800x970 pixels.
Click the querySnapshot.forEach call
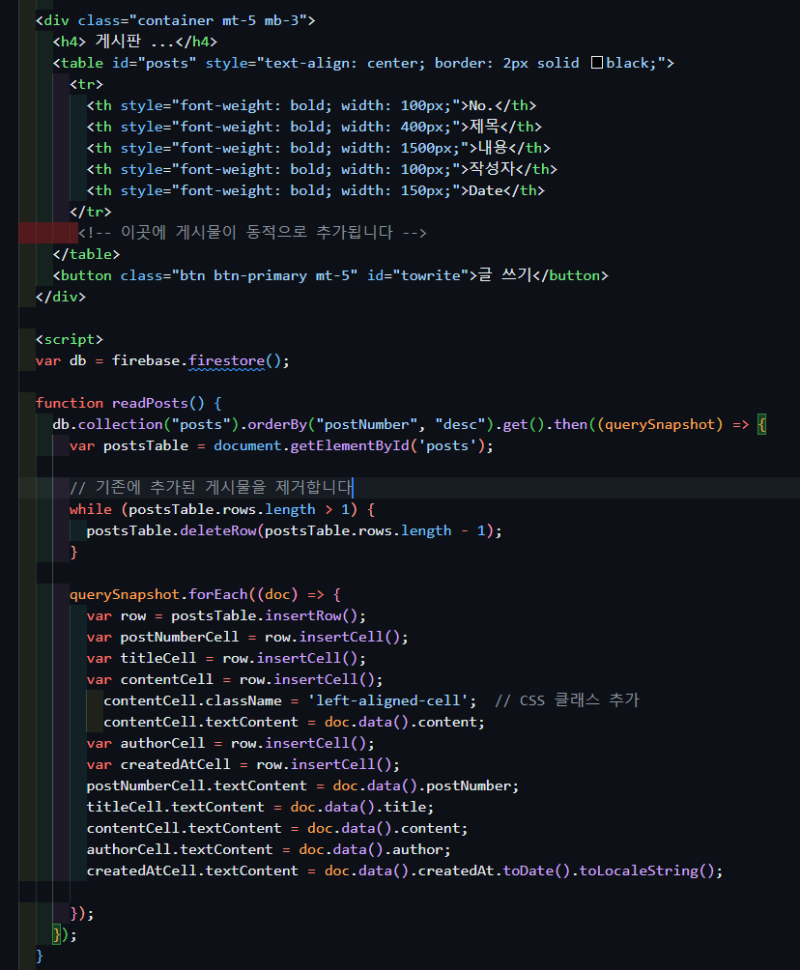pos(158,594)
